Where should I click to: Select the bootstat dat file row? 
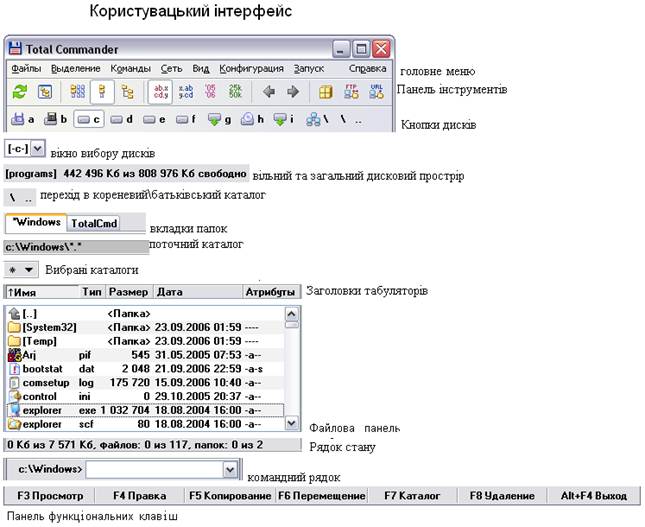[x=145, y=369]
